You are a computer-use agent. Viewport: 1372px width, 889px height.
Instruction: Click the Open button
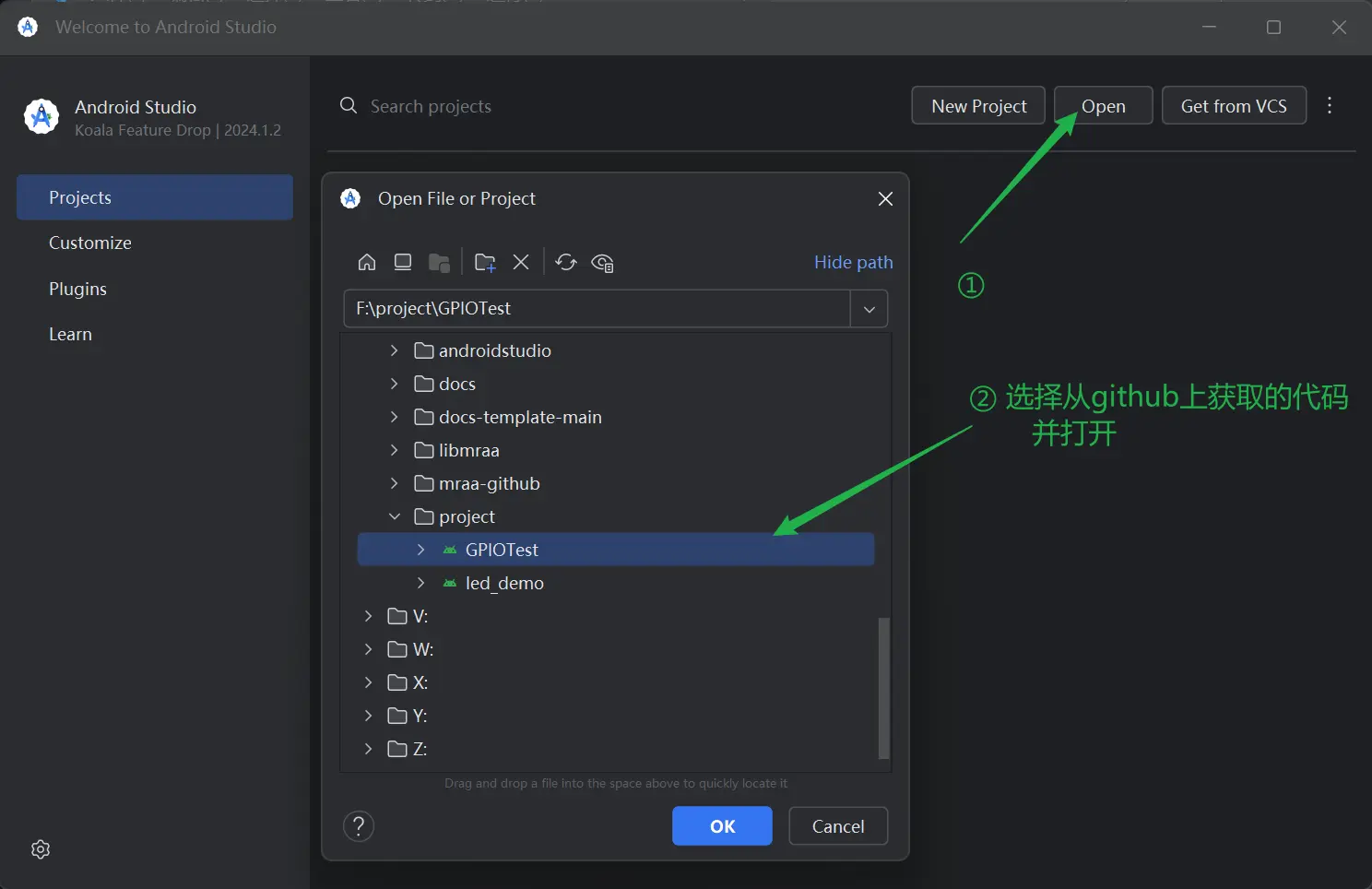[1103, 105]
